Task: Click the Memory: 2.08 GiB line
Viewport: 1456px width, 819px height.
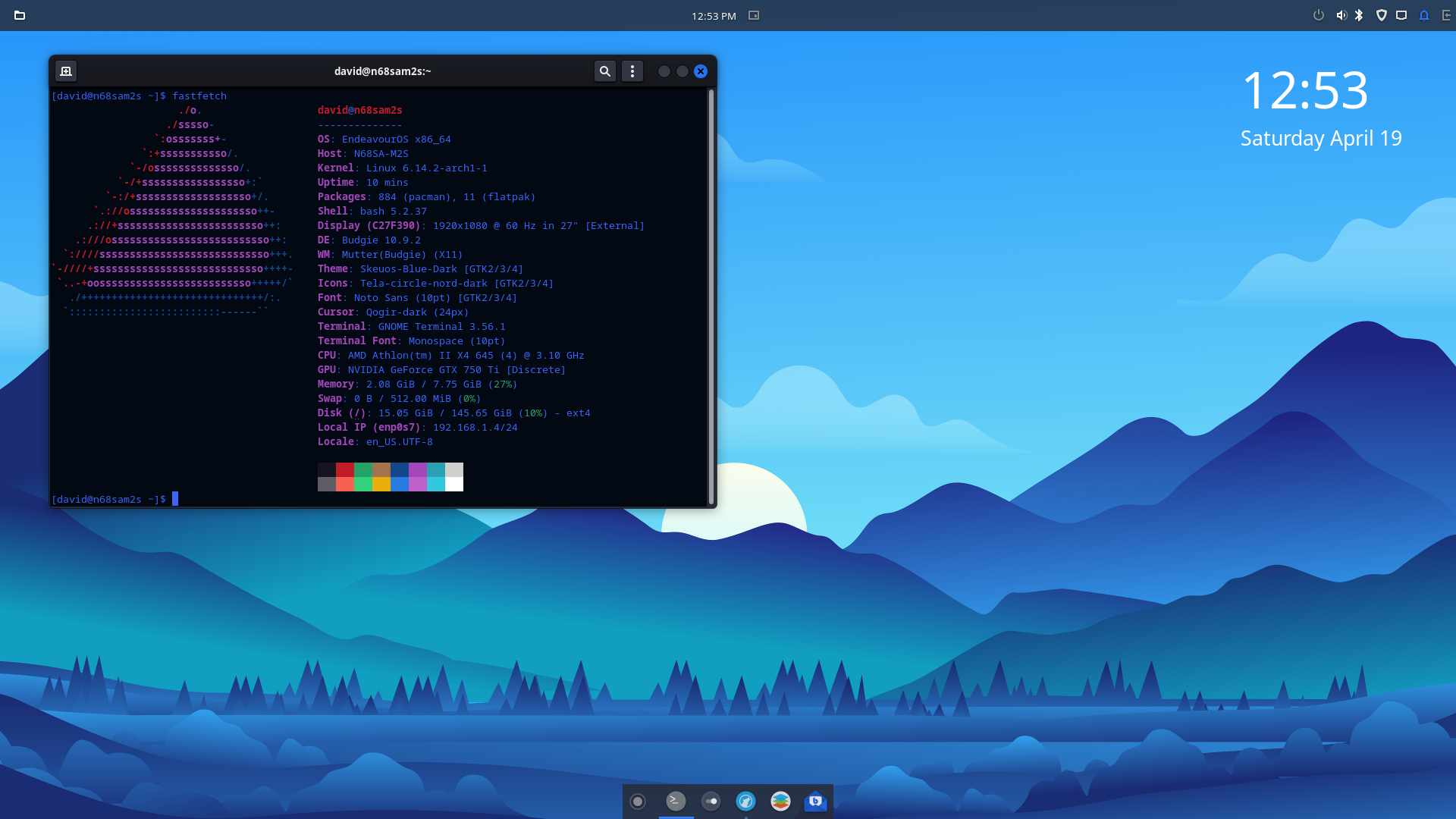Action: [418, 384]
